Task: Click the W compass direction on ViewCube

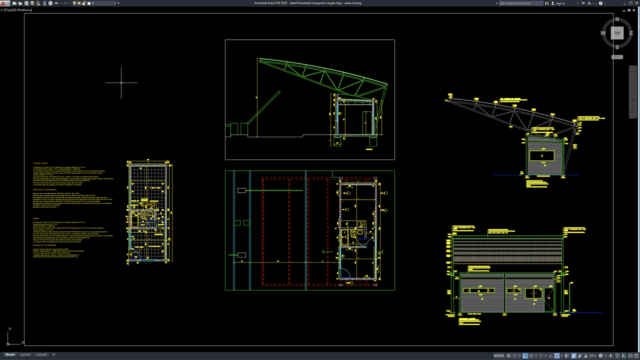Action: (603, 33)
